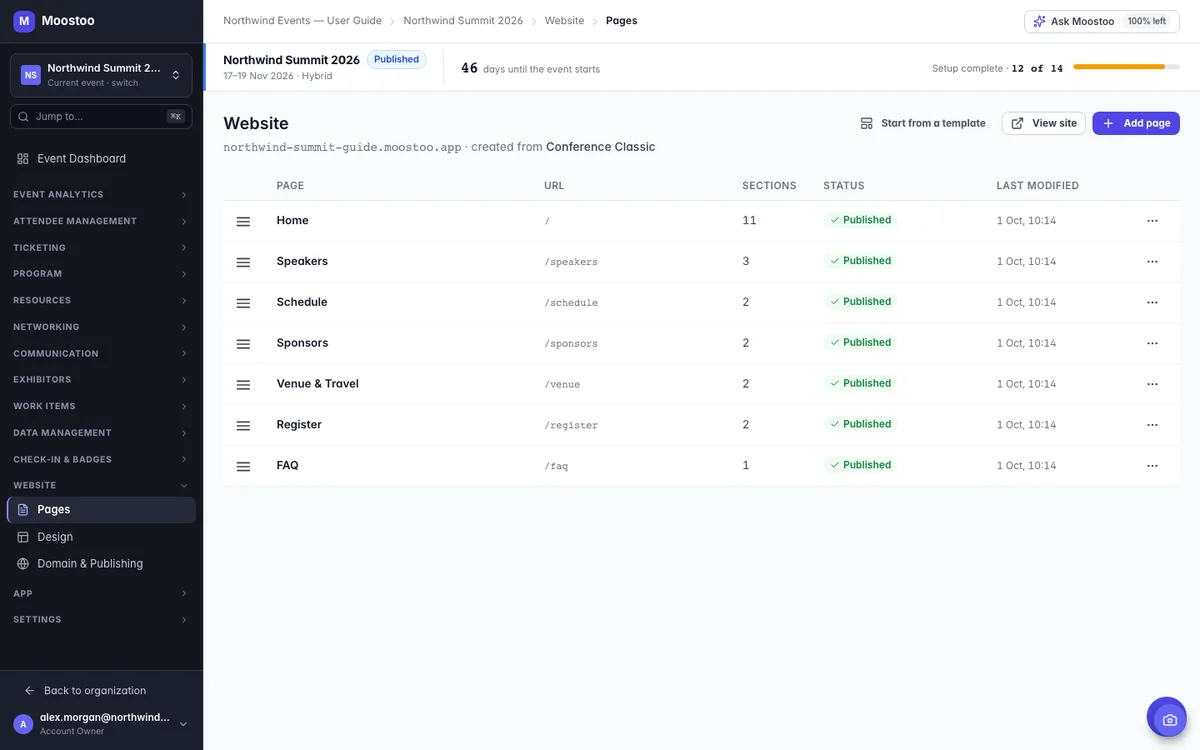The height and width of the screenshot is (750, 1200).
Task: Click the drag handle for the Schedule page
Action: [243, 303]
